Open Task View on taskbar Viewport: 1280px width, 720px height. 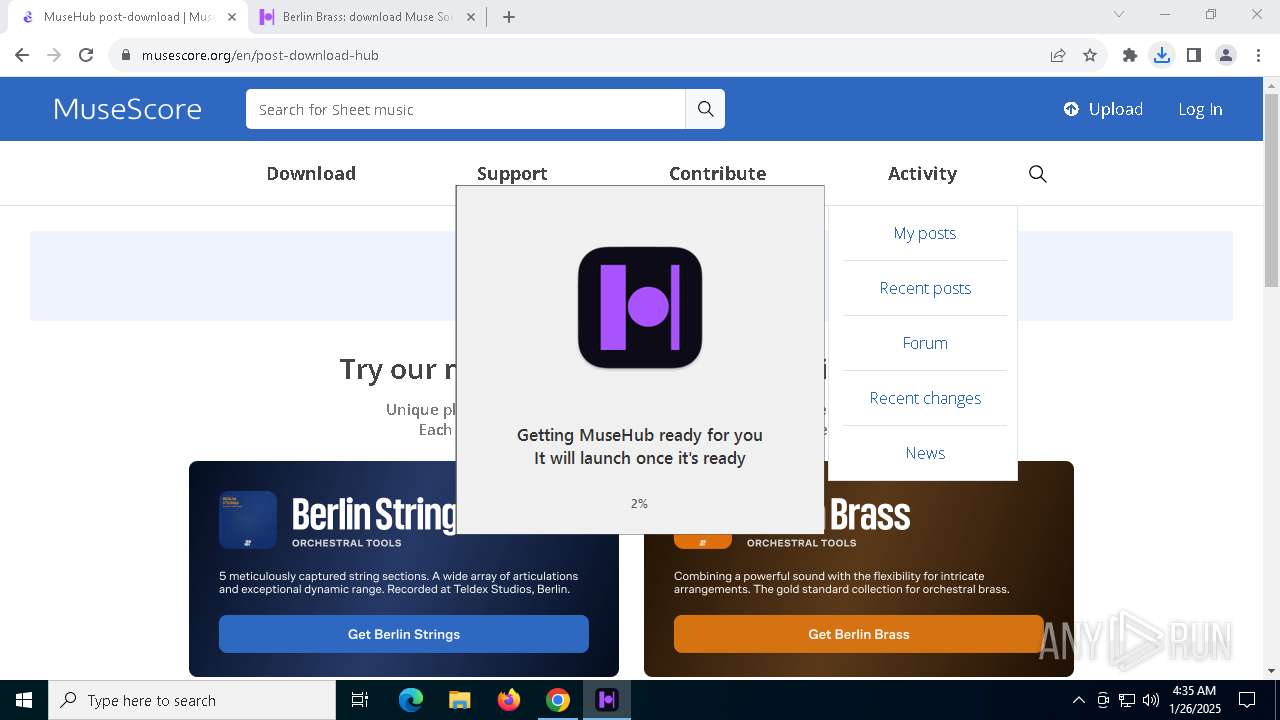[360, 700]
